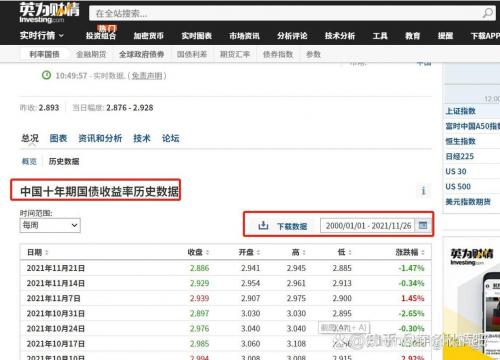Screen dimensions: 500x360
Task: Switch to the 论坛 tab
Action: point(170,138)
